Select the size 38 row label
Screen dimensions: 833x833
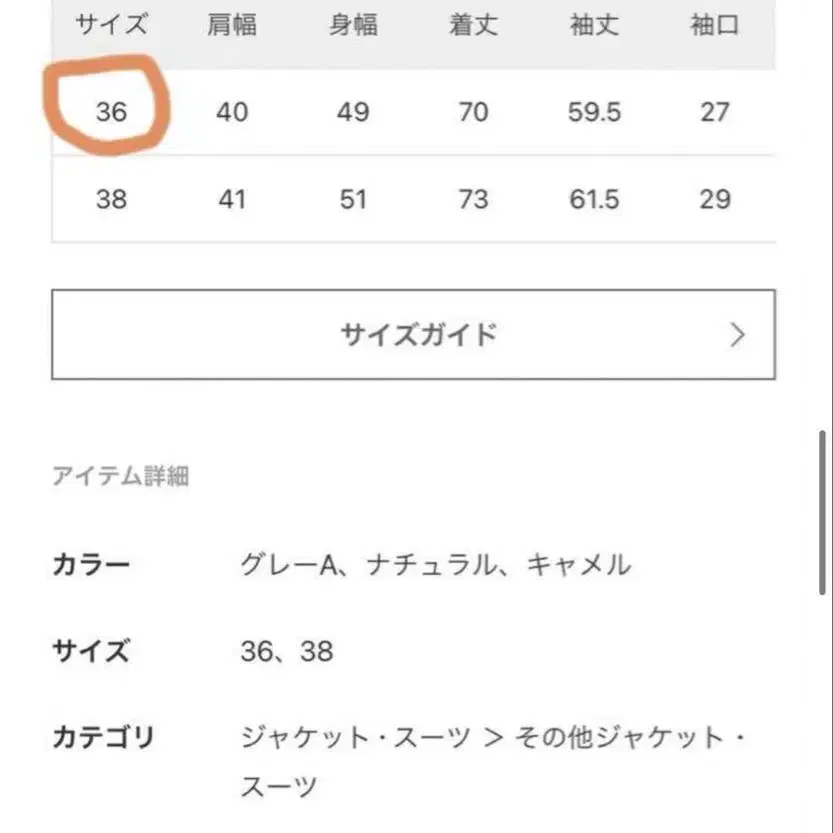[111, 199]
